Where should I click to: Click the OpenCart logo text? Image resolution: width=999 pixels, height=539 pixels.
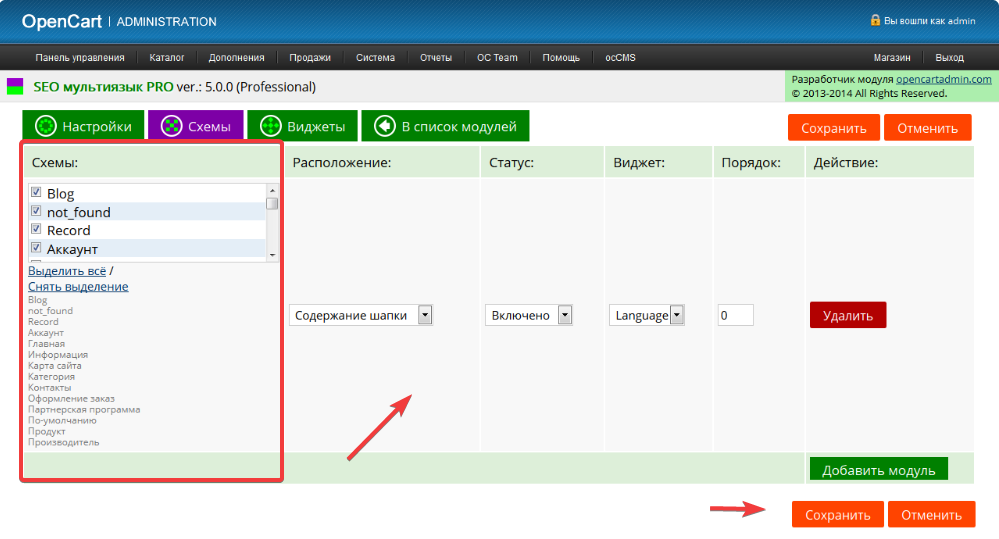[62, 21]
